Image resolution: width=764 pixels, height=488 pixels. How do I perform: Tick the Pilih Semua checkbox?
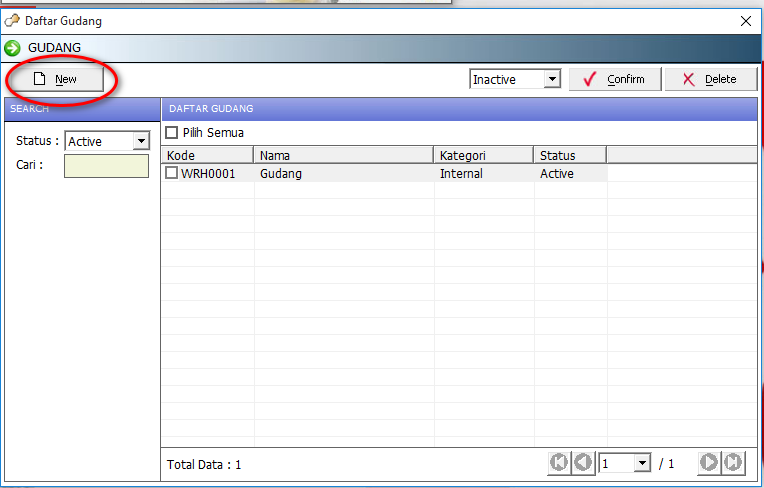[x=171, y=132]
